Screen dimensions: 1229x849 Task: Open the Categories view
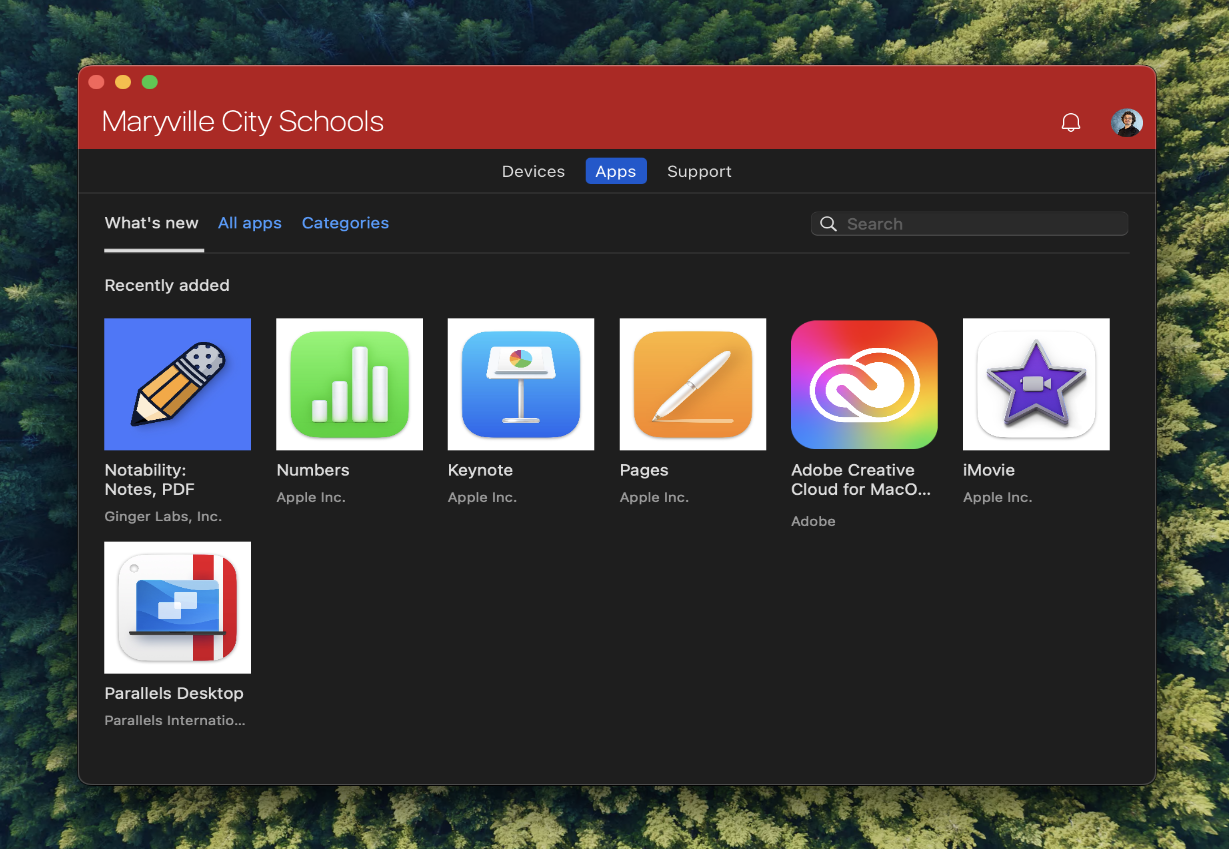[x=345, y=223]
